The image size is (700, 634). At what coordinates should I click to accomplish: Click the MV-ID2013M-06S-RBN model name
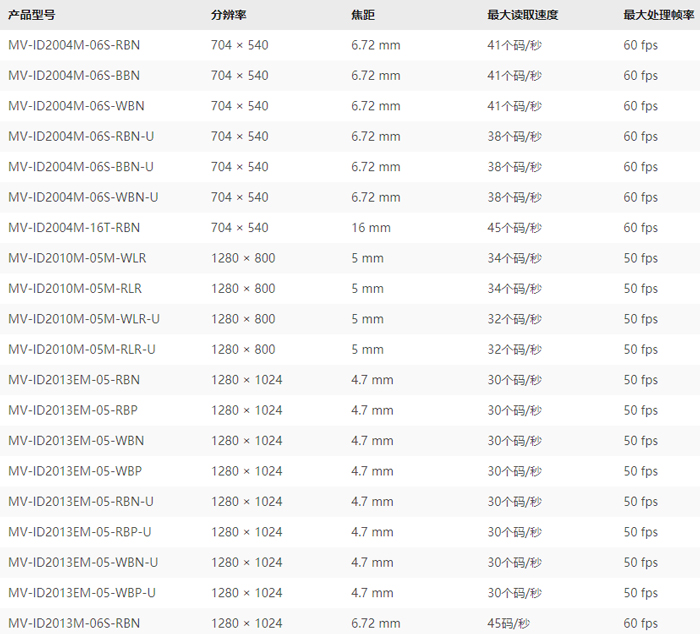click(x=74, y=624)
